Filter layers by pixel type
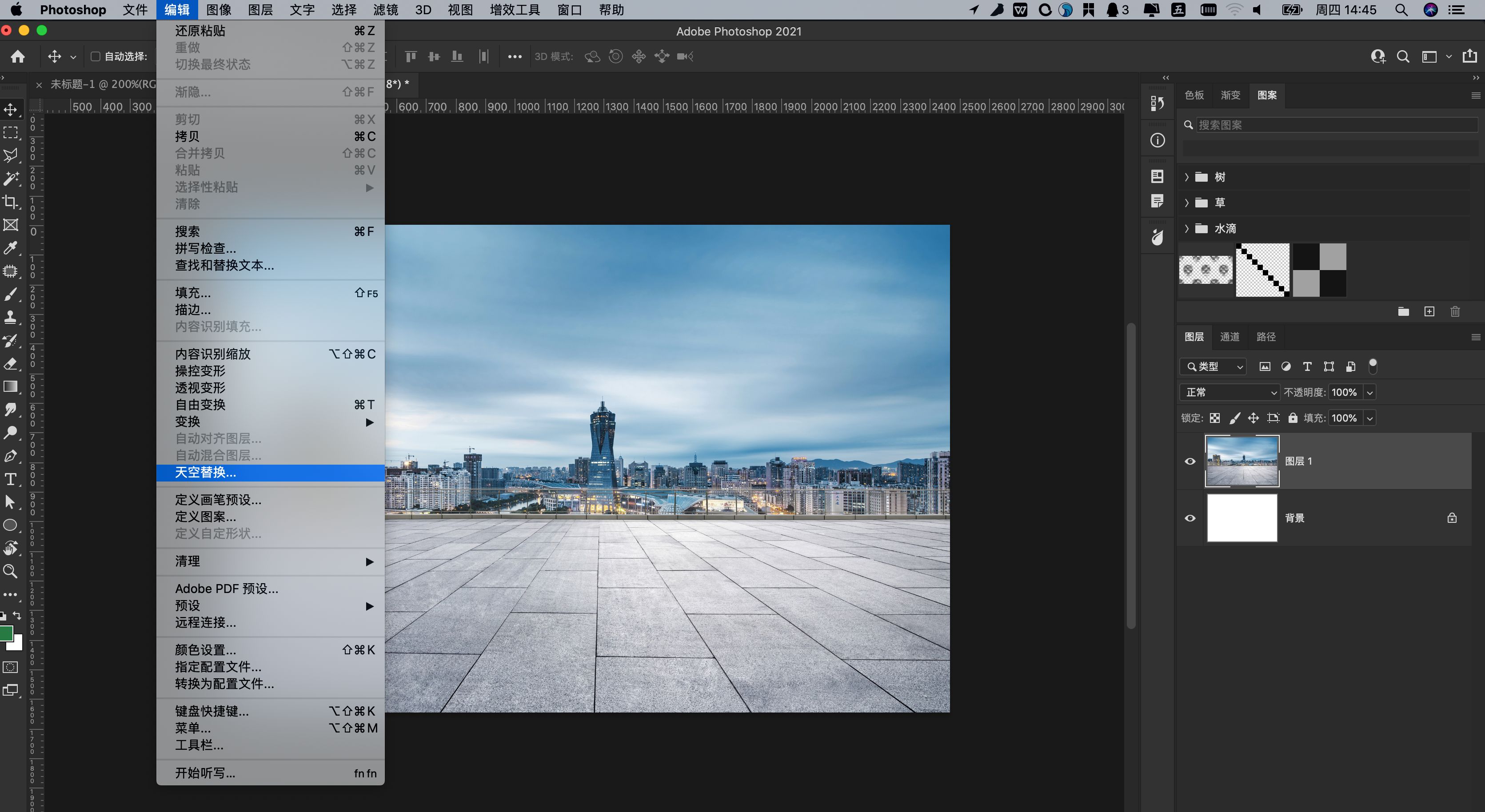The image size is (1485, 812). 1265,366
